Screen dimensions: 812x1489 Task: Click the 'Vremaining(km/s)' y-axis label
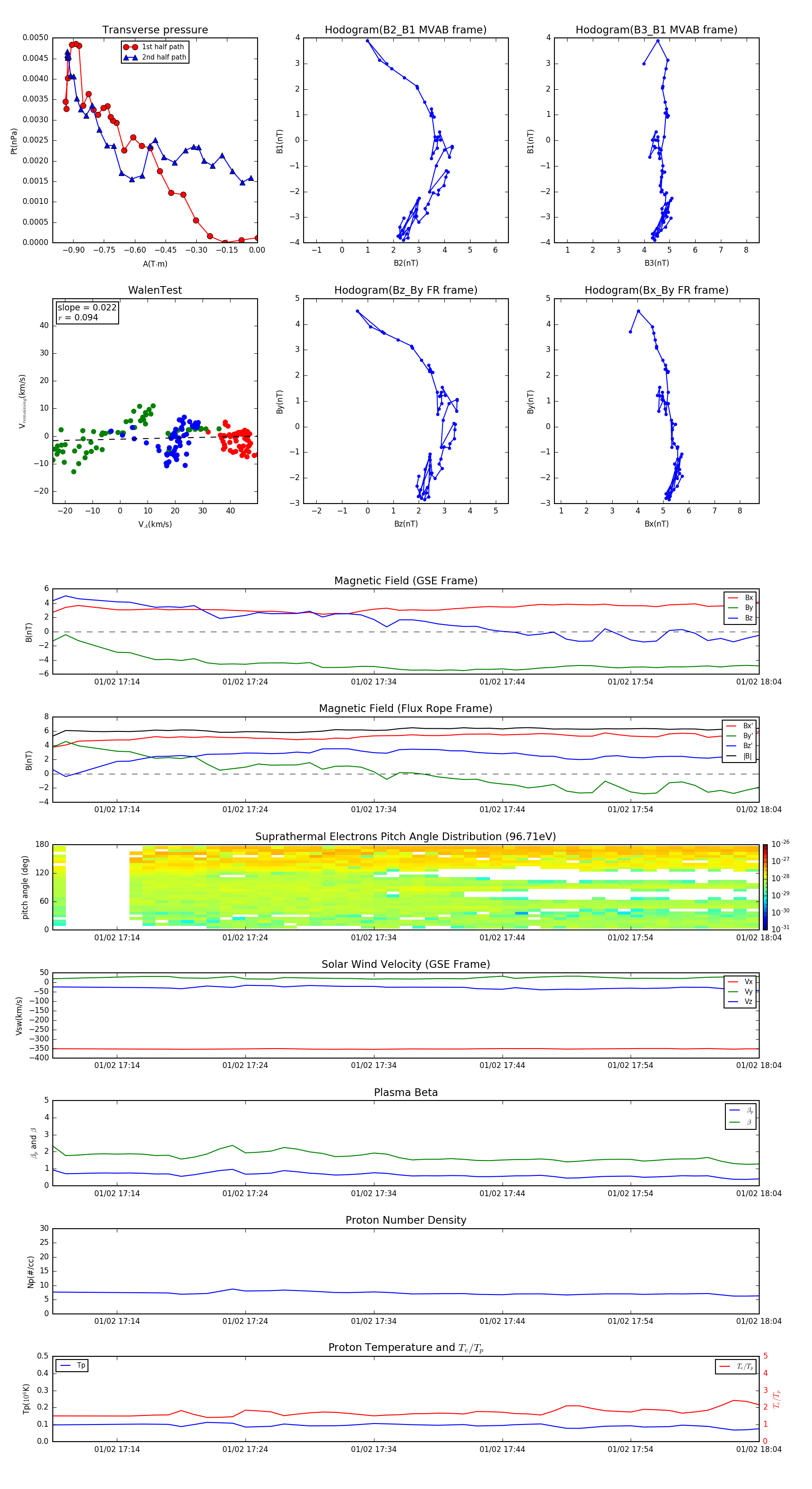point(22,401)
